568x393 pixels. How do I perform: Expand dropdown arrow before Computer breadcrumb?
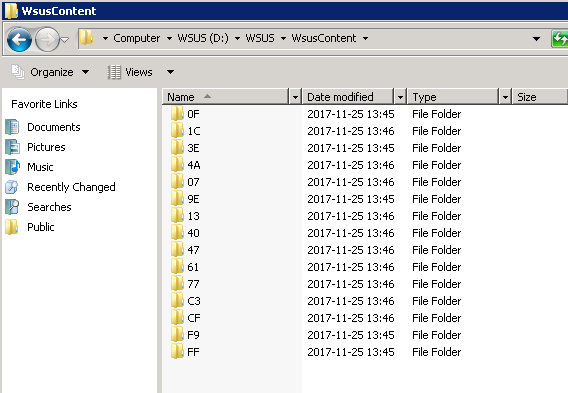tap(105, 38)
